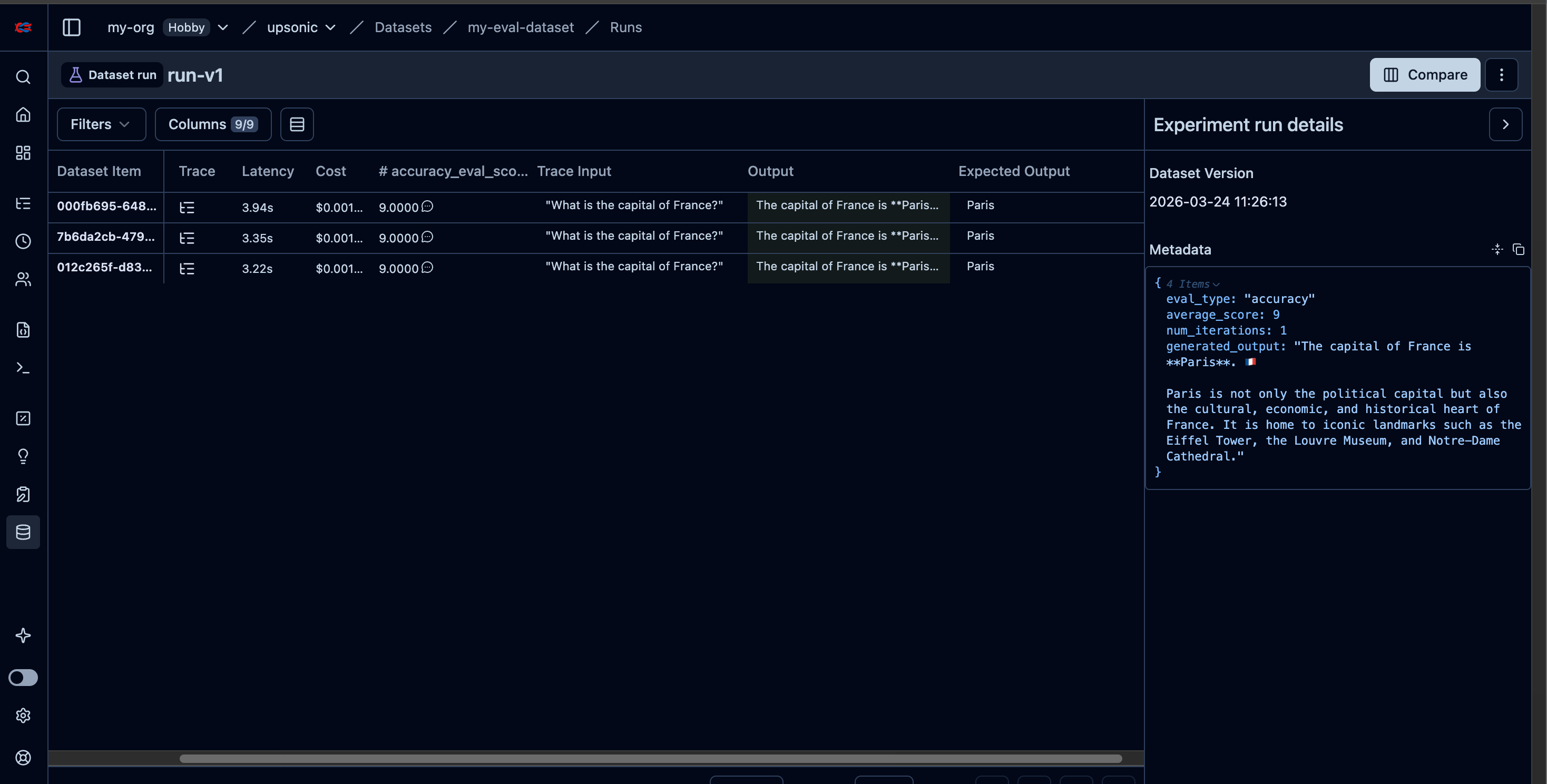
Task: Click the Dataset Item column header
Action: [99, 171]
